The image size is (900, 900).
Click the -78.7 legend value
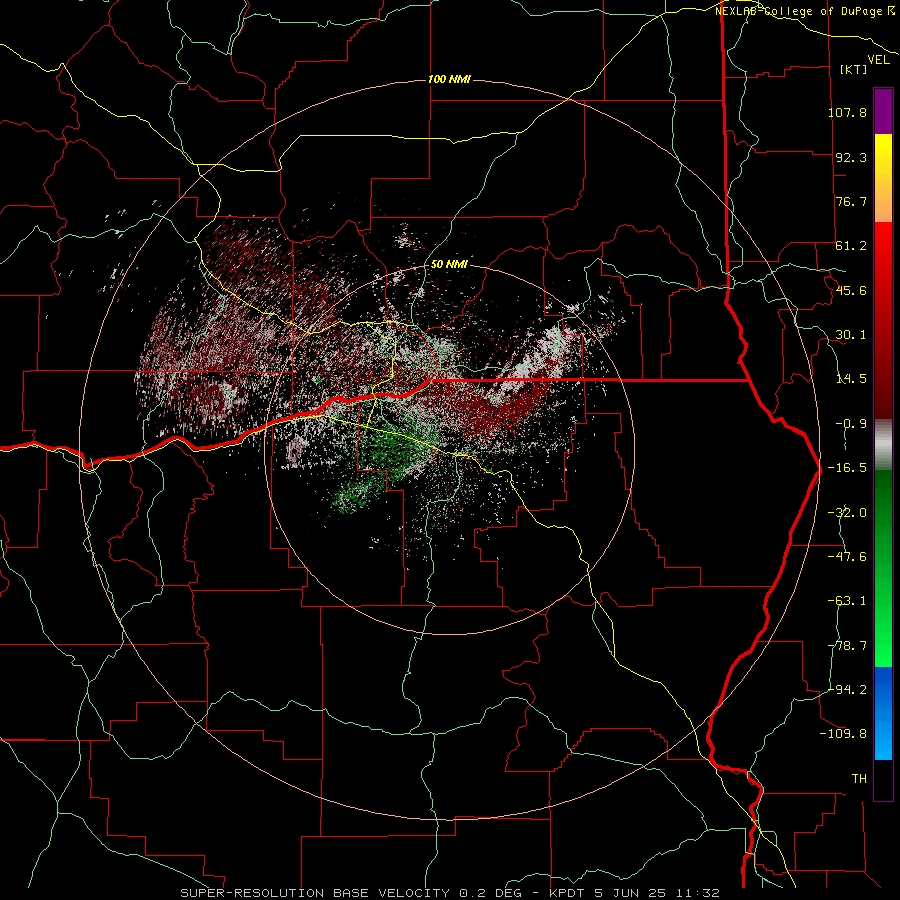click(847, 646)
